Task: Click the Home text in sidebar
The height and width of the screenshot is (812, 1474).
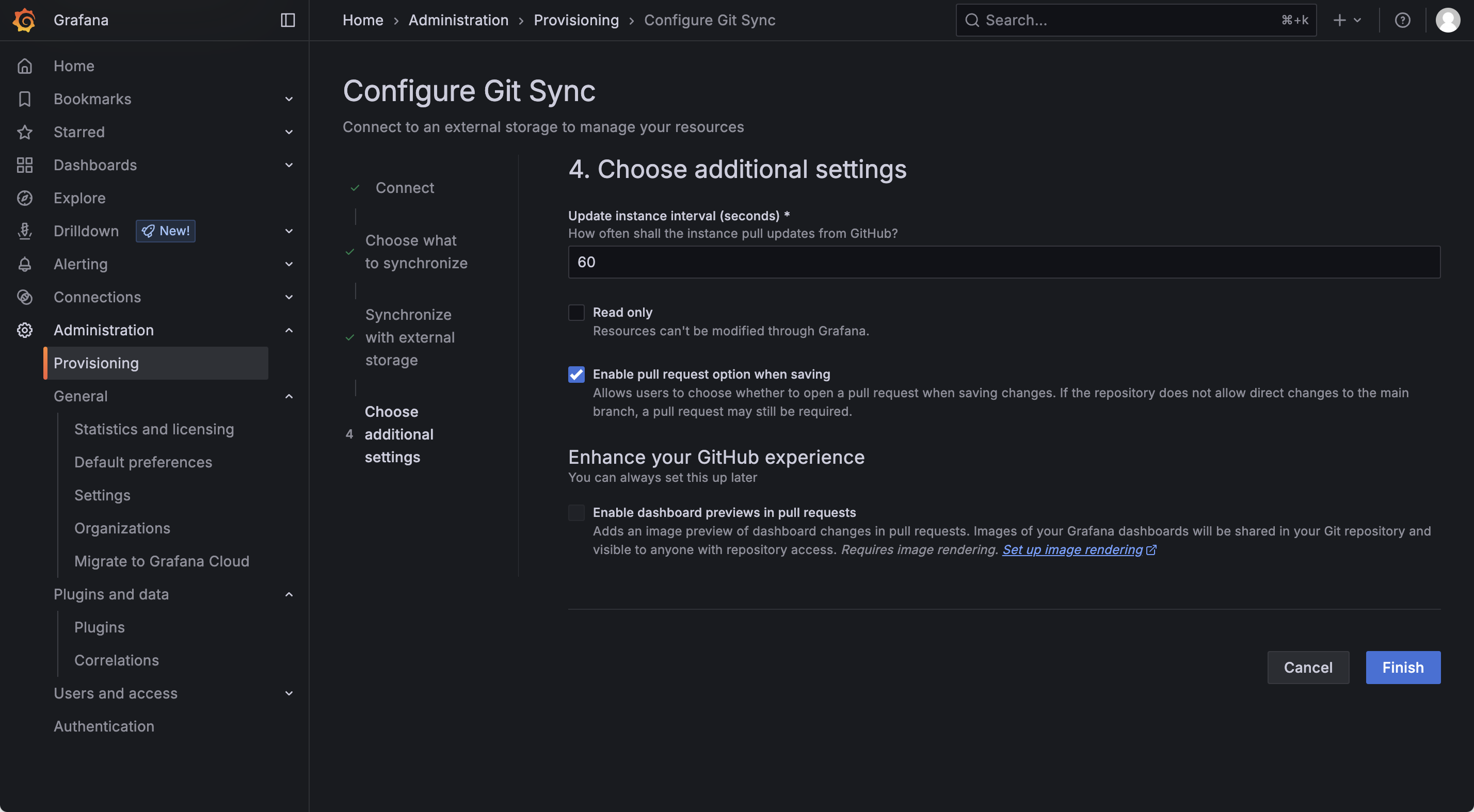Action: 74,66
